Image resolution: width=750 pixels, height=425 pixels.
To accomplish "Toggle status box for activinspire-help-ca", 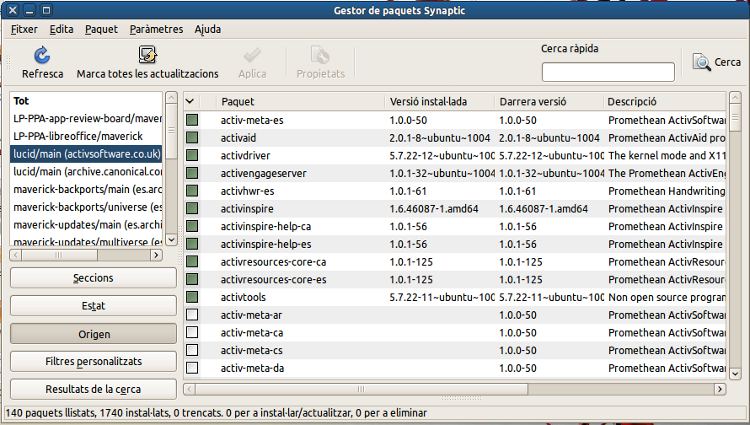I will pyautogui.click(x=192, y=226).
